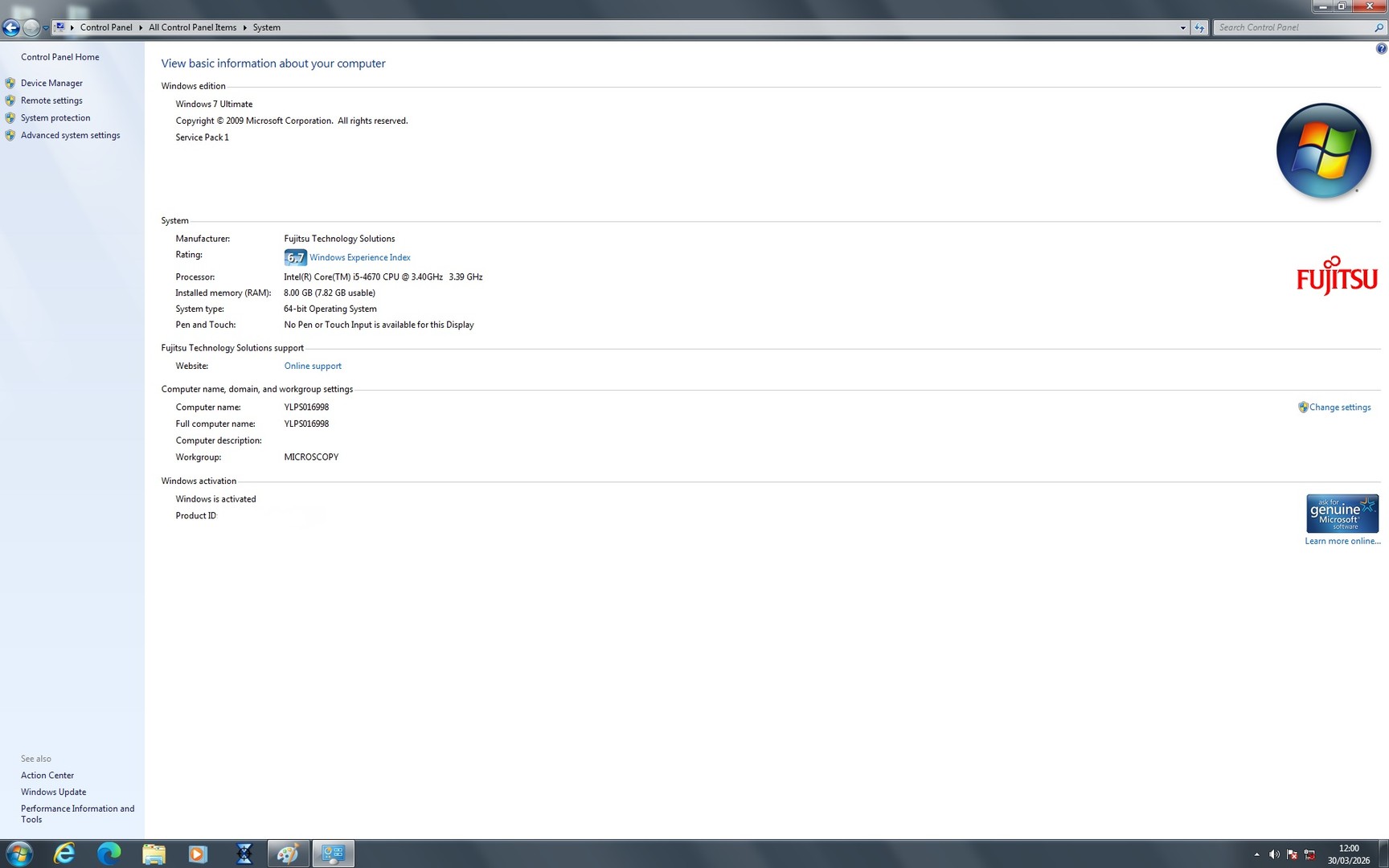Open Action Center flag tray icon

coord(1292,854)
